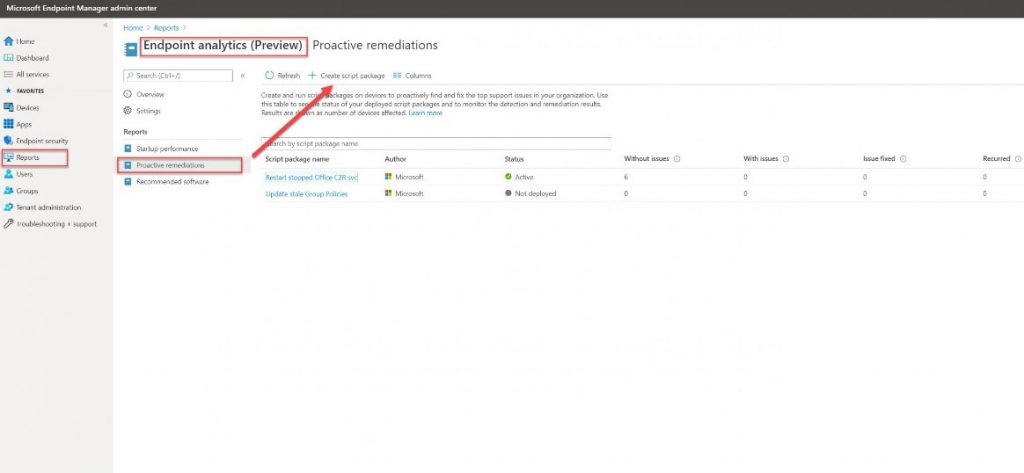Click the Endpoint analytics book icon
Screen dimensions: 1024x473
point(131,49)
